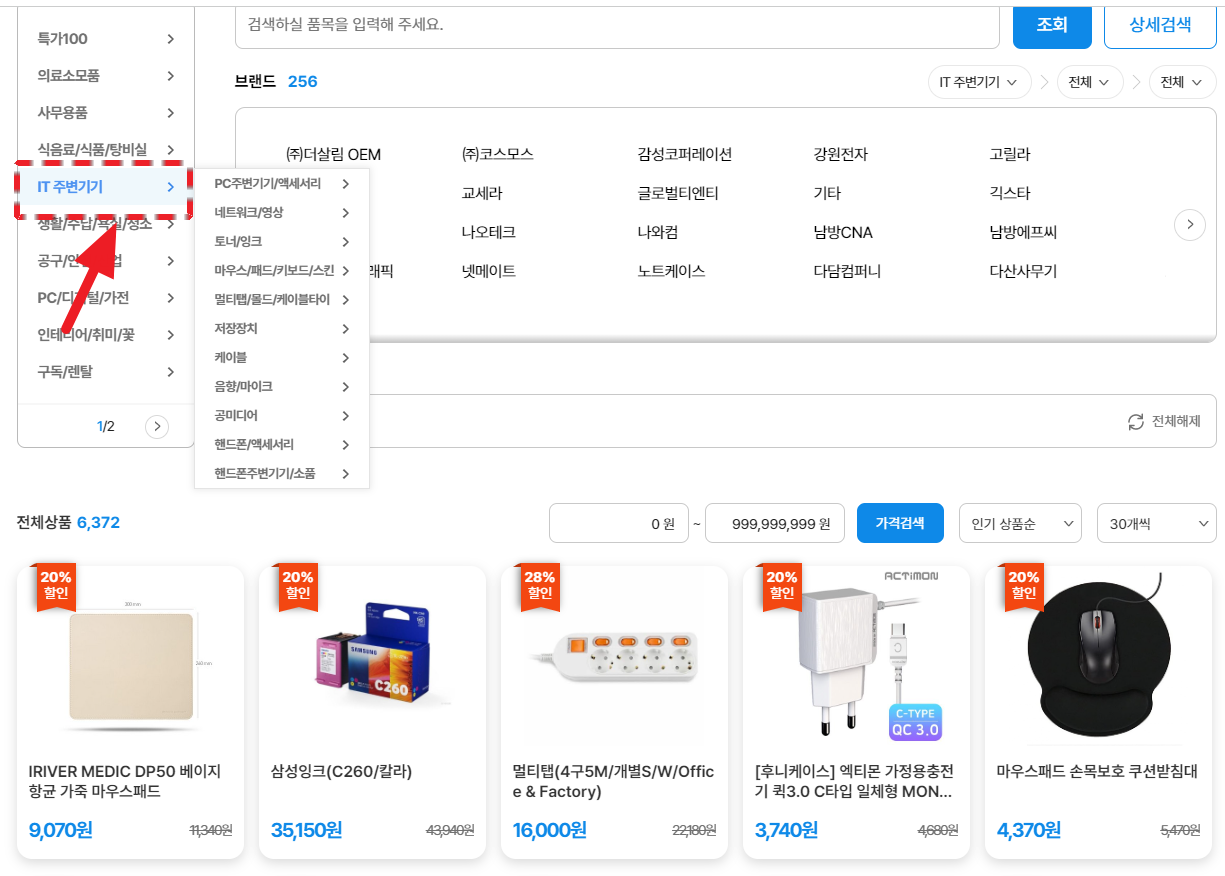
Task: Select PC주변기기/액세서리 submenu item
Action: point(268,184)
